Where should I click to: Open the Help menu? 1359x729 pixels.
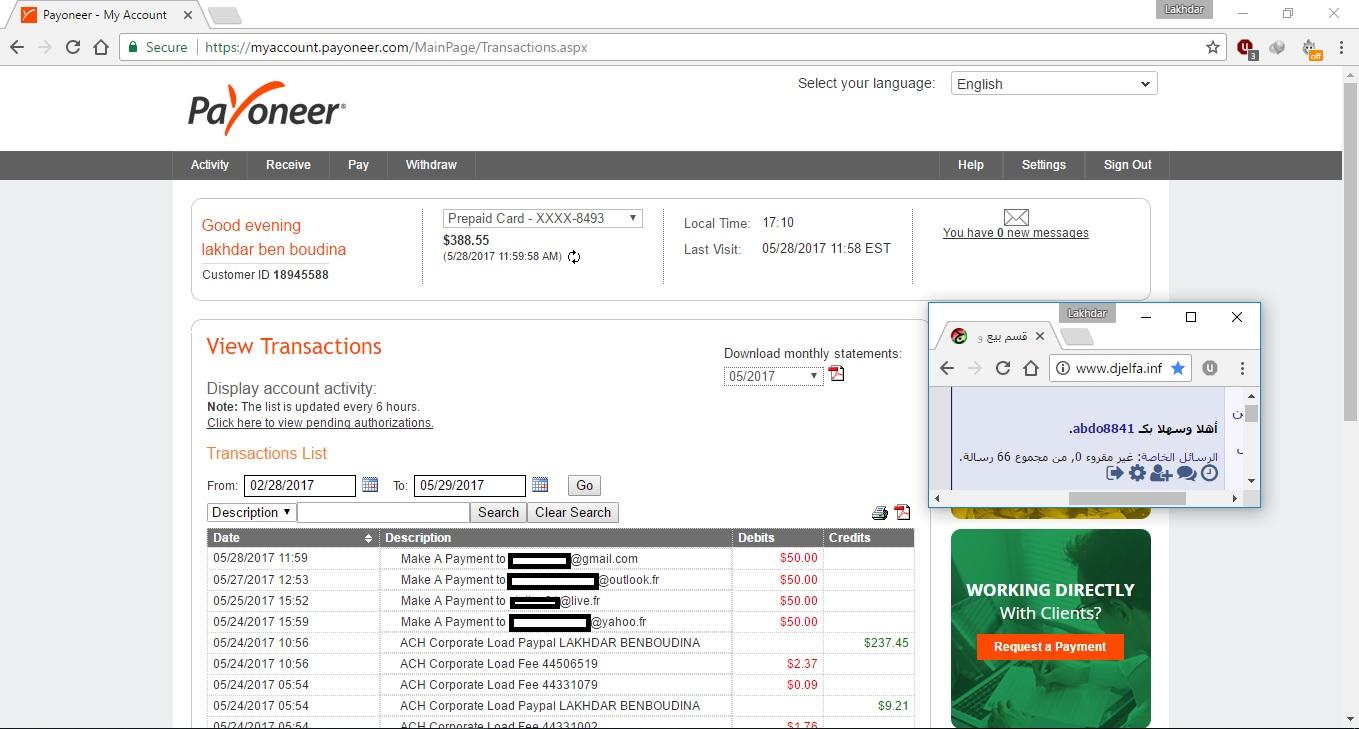[971, 165]
